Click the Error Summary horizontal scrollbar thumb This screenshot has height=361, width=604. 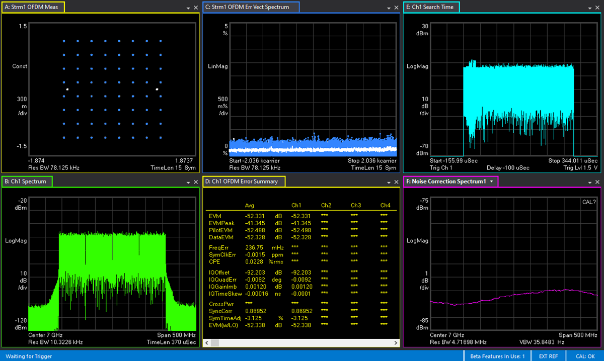(215, 343)
